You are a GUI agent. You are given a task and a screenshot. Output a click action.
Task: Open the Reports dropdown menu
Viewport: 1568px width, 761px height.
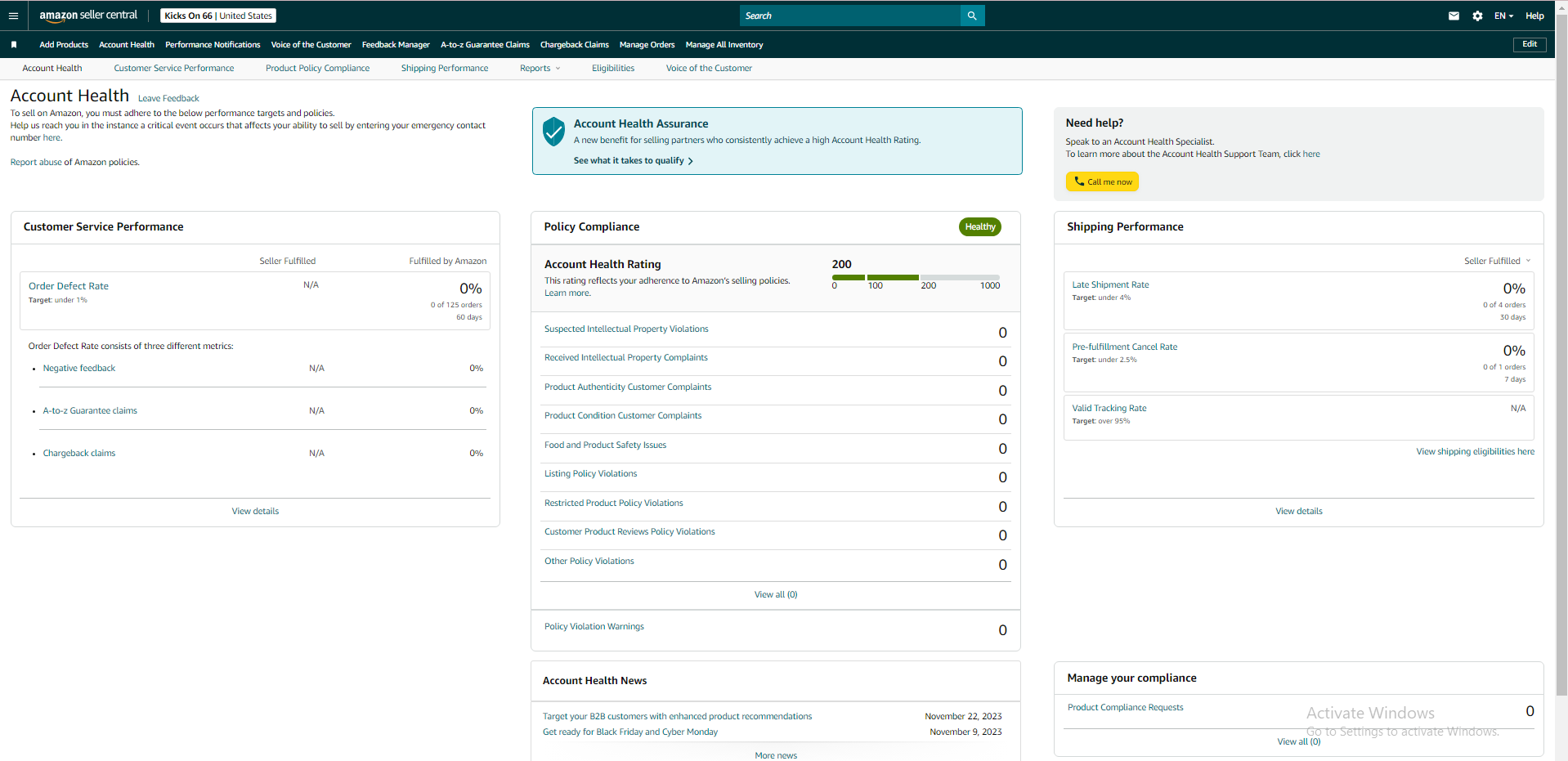click(540, 69)
